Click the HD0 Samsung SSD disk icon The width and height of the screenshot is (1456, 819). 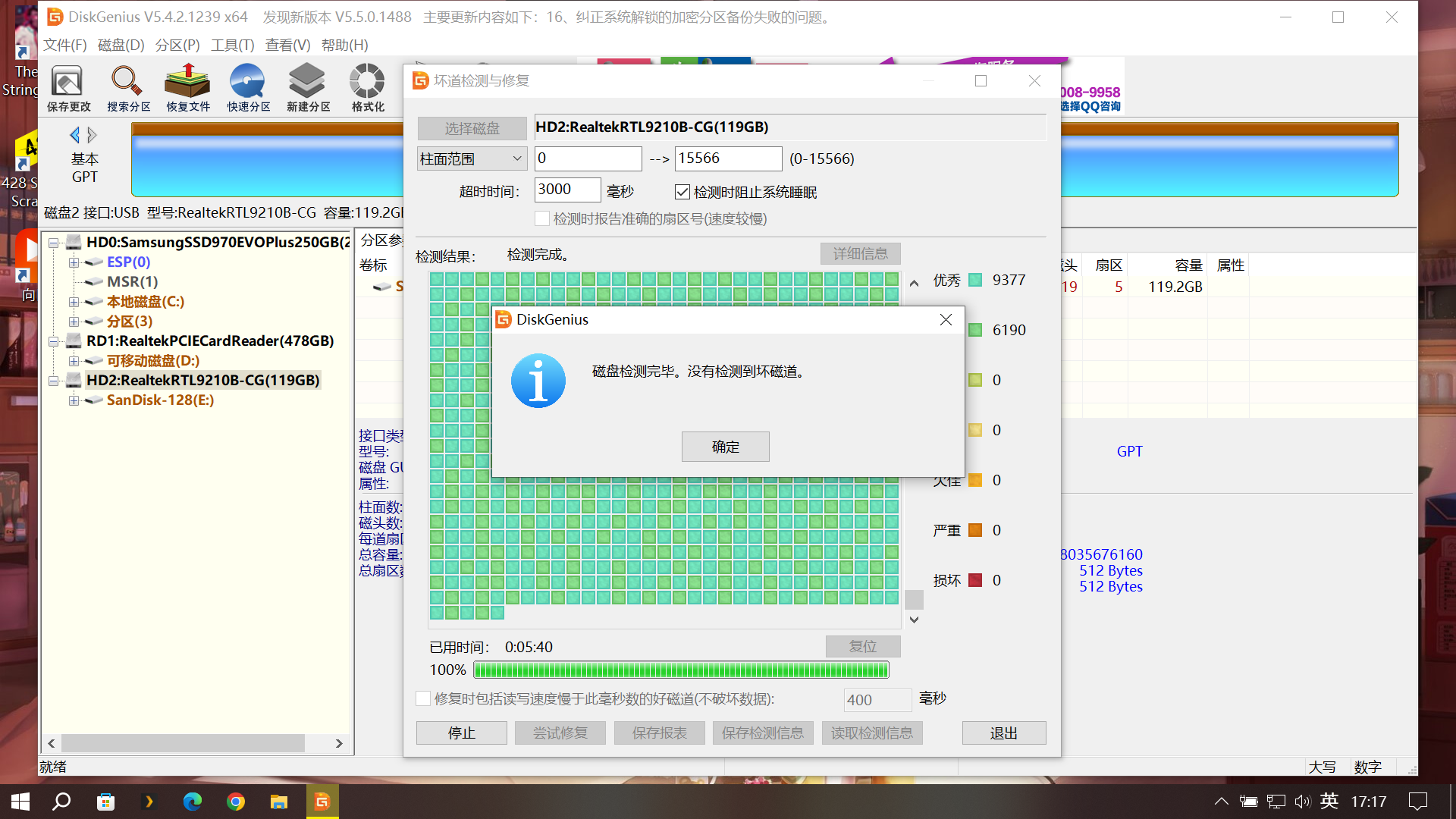tap(74, 243)
